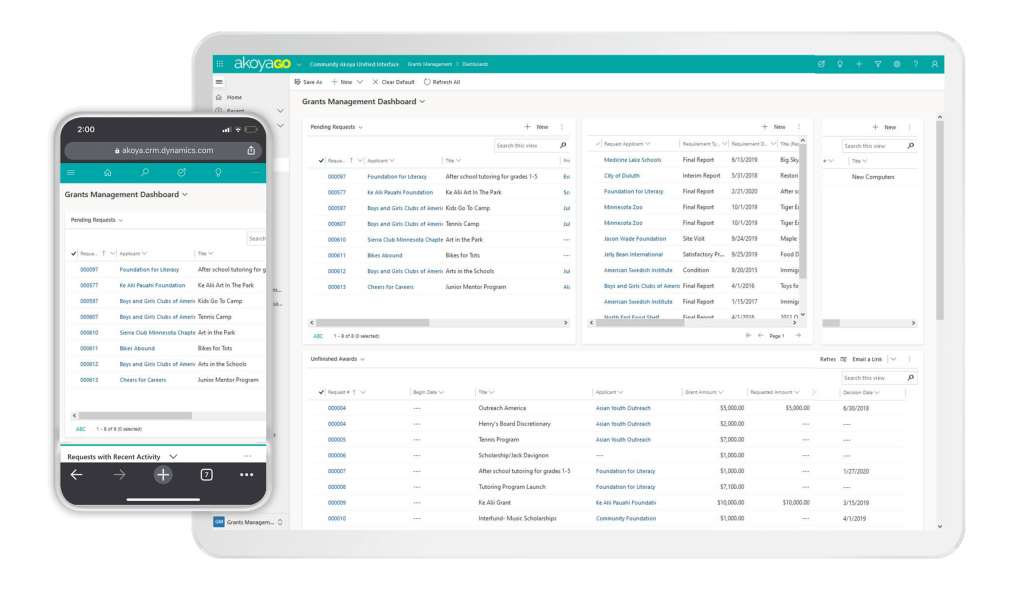Open Medicine Lake Schools applicant link
Image resolution: width=1024 pixels, height=591 pixels.
pos(632,160)
